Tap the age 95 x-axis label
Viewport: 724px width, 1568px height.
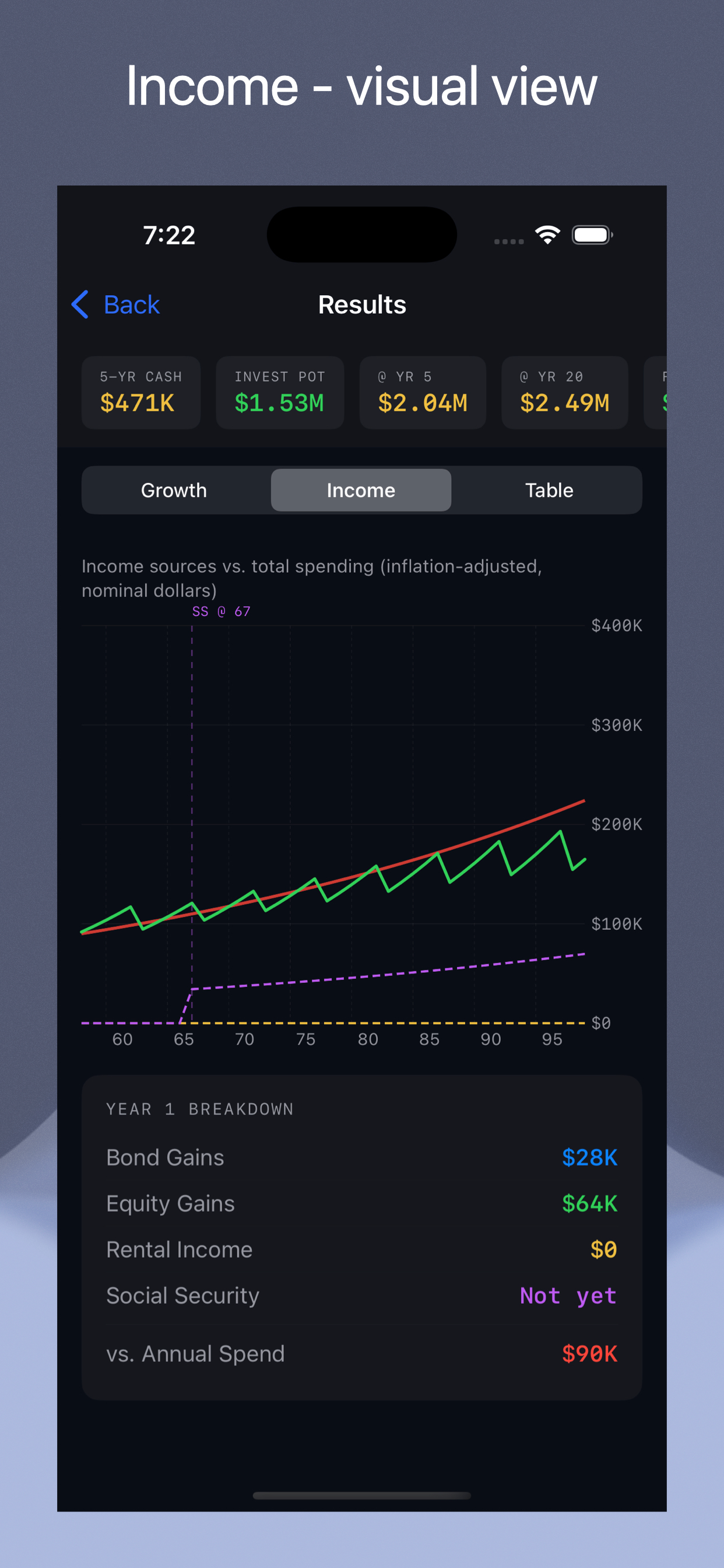[552, 1039]
